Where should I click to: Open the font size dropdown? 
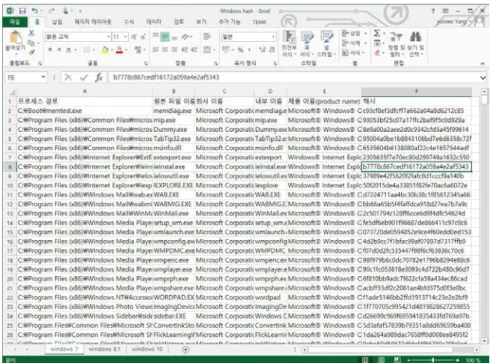[x=125, y=37]
